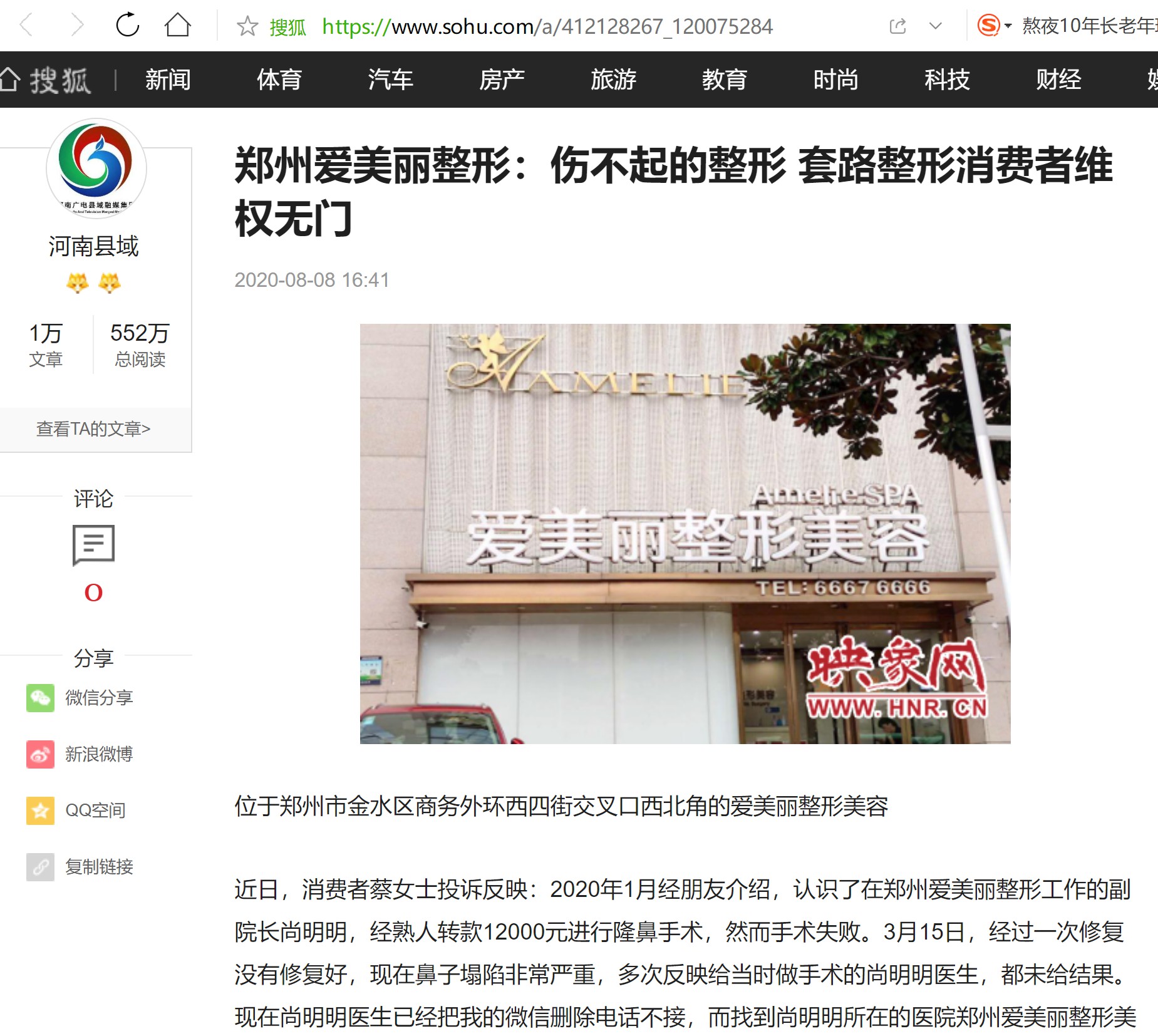This screenshot has height=1036, width=1158.
Task: Open the 搜狐 home logo
Action: click(x=46, y=80)
